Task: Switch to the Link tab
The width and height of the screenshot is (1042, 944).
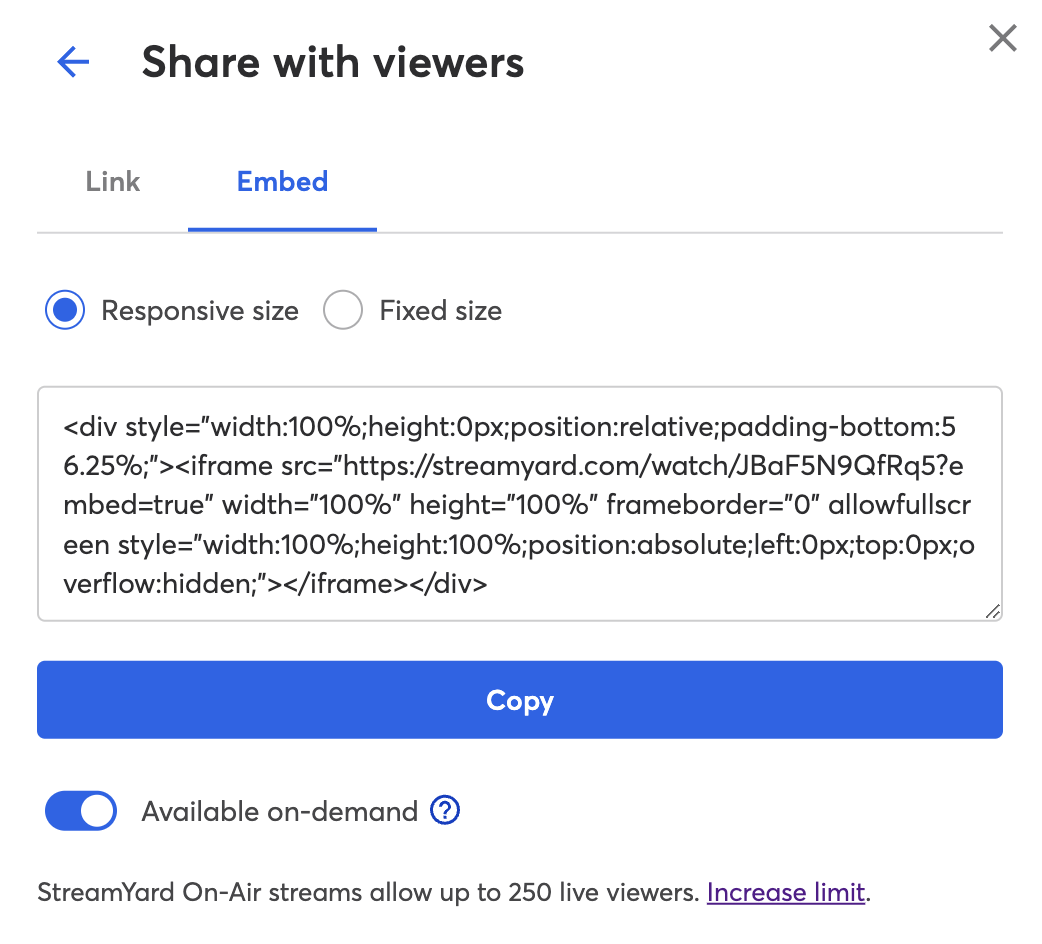Action: pos(113,182)
